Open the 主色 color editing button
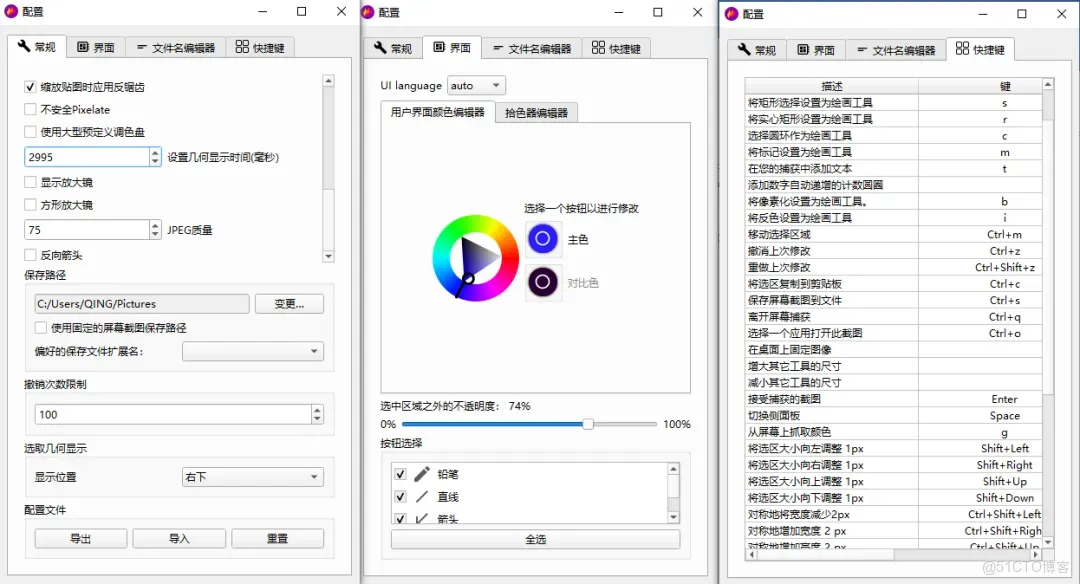Image resolution: width=1080 pixels, height=584 pixels. click(x=542, y=238)
